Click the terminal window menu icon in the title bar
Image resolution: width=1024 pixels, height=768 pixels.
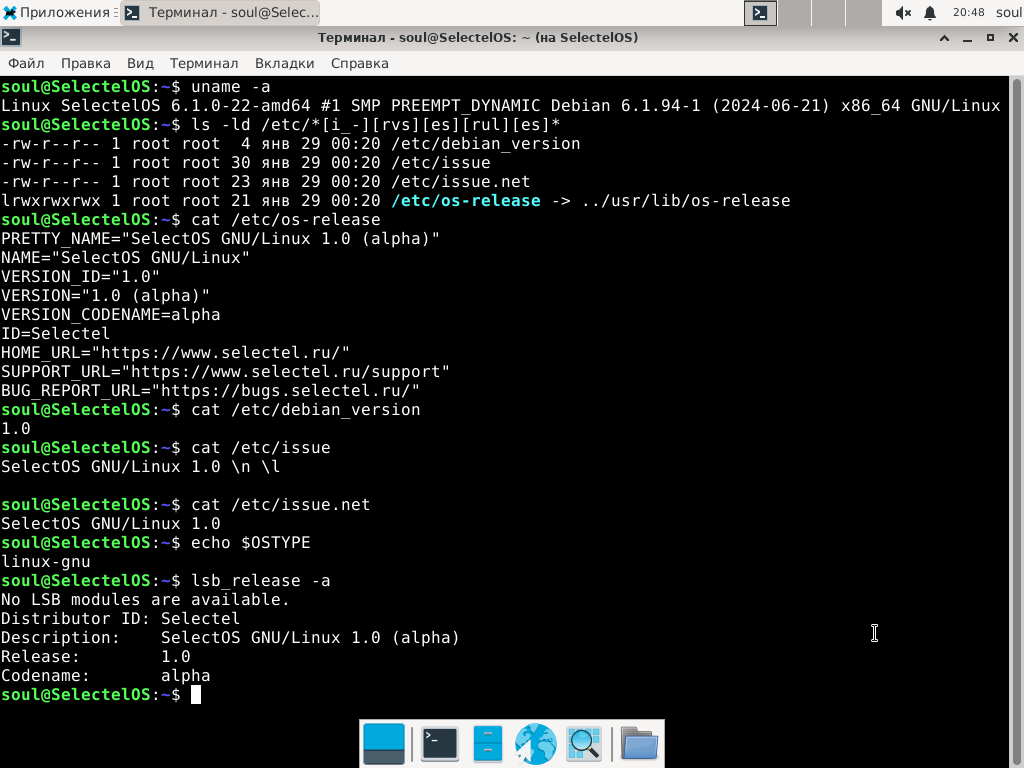point(11,37)
